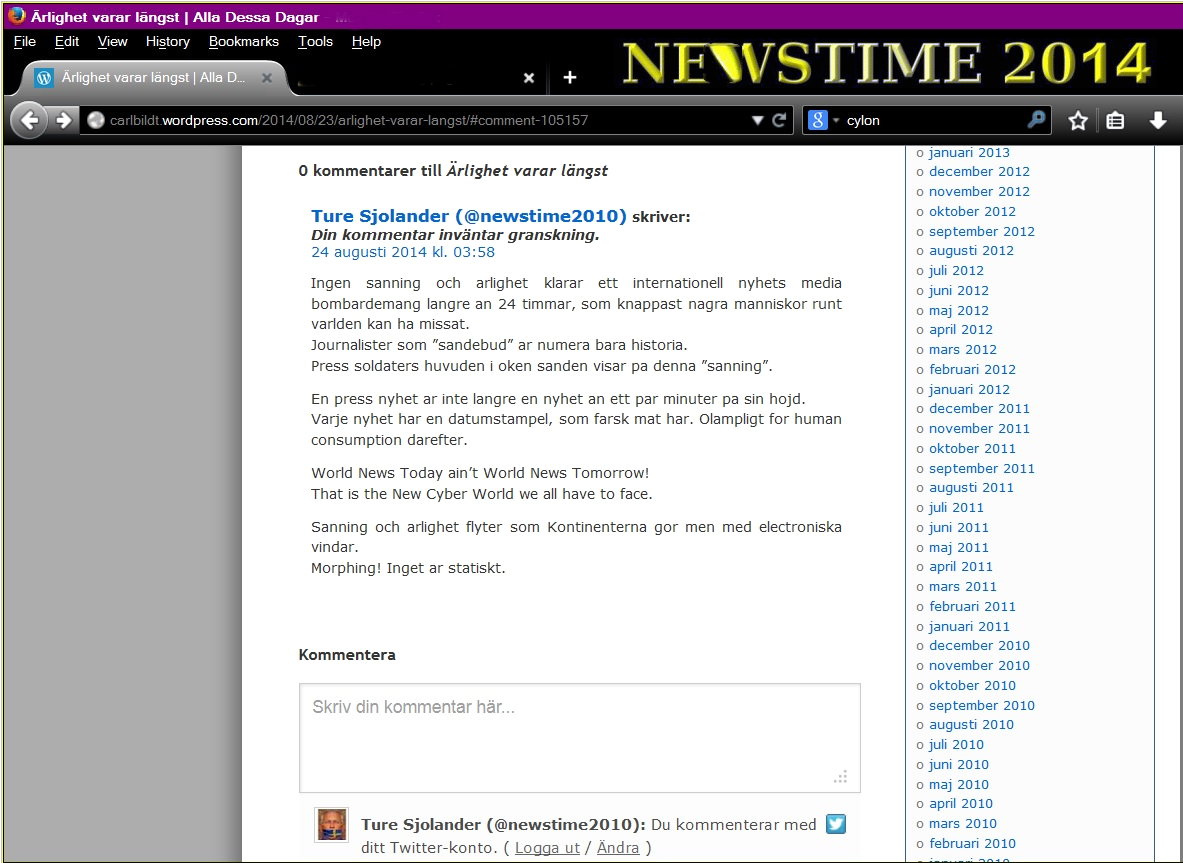1183x863 pixels.
Task: Expand the search engine selector arrow
Action: (836, 121)
